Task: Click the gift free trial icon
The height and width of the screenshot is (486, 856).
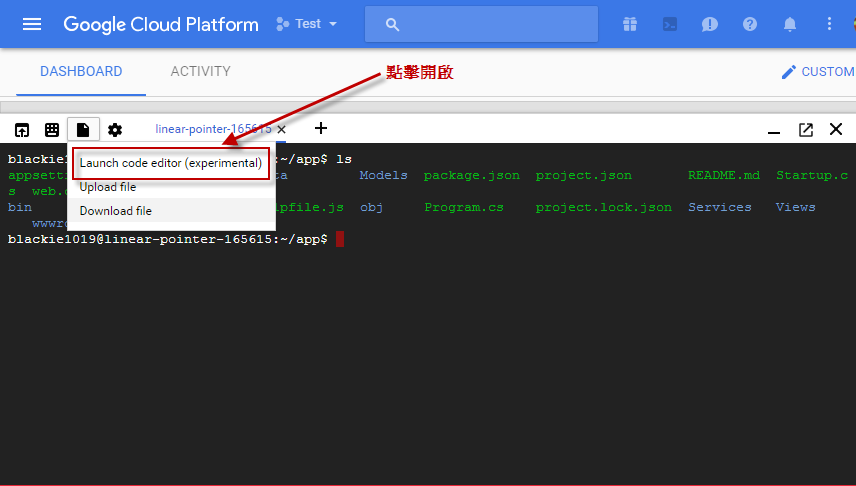Action: (629, 24)
